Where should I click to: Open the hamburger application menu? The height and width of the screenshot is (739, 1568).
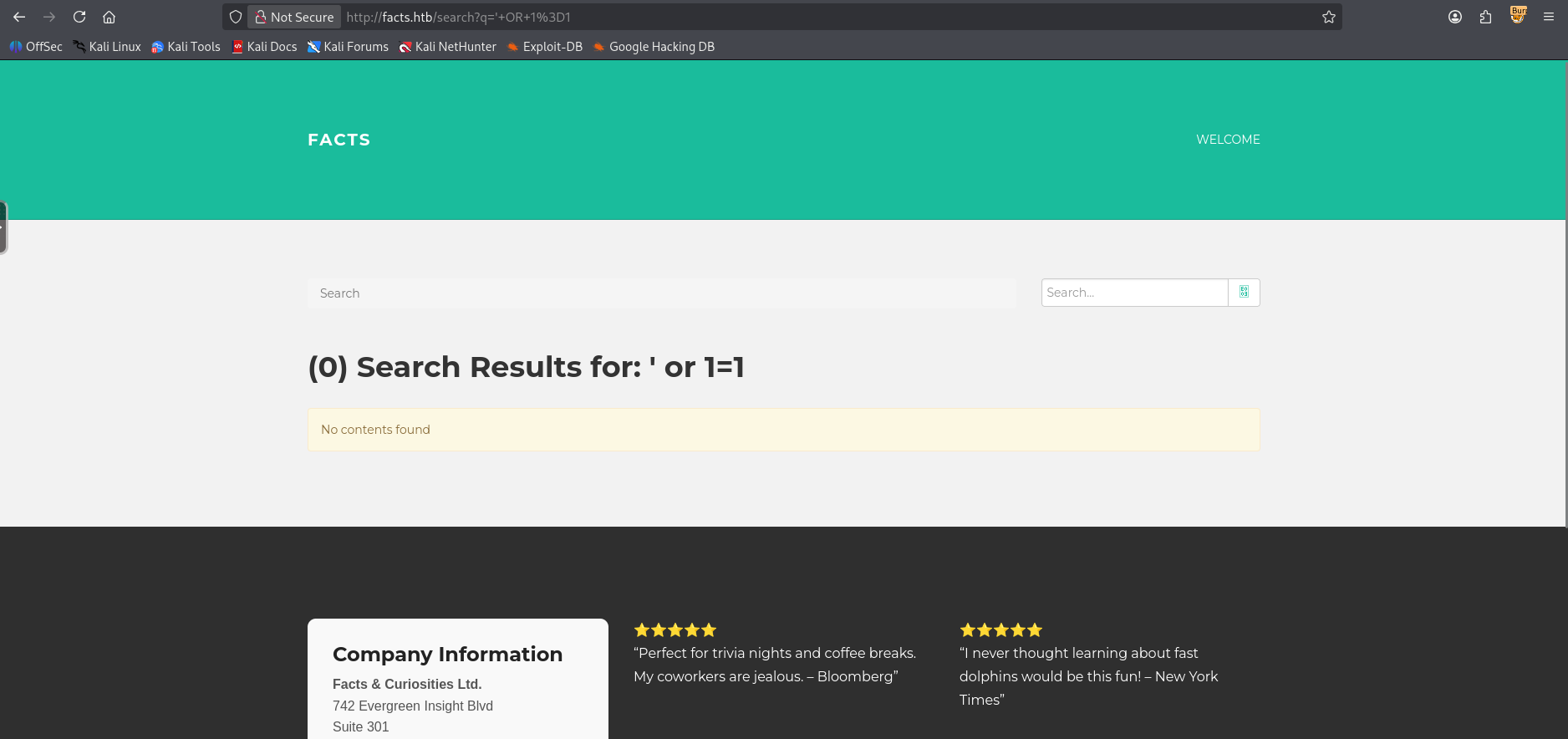(x=1549, y=17)
